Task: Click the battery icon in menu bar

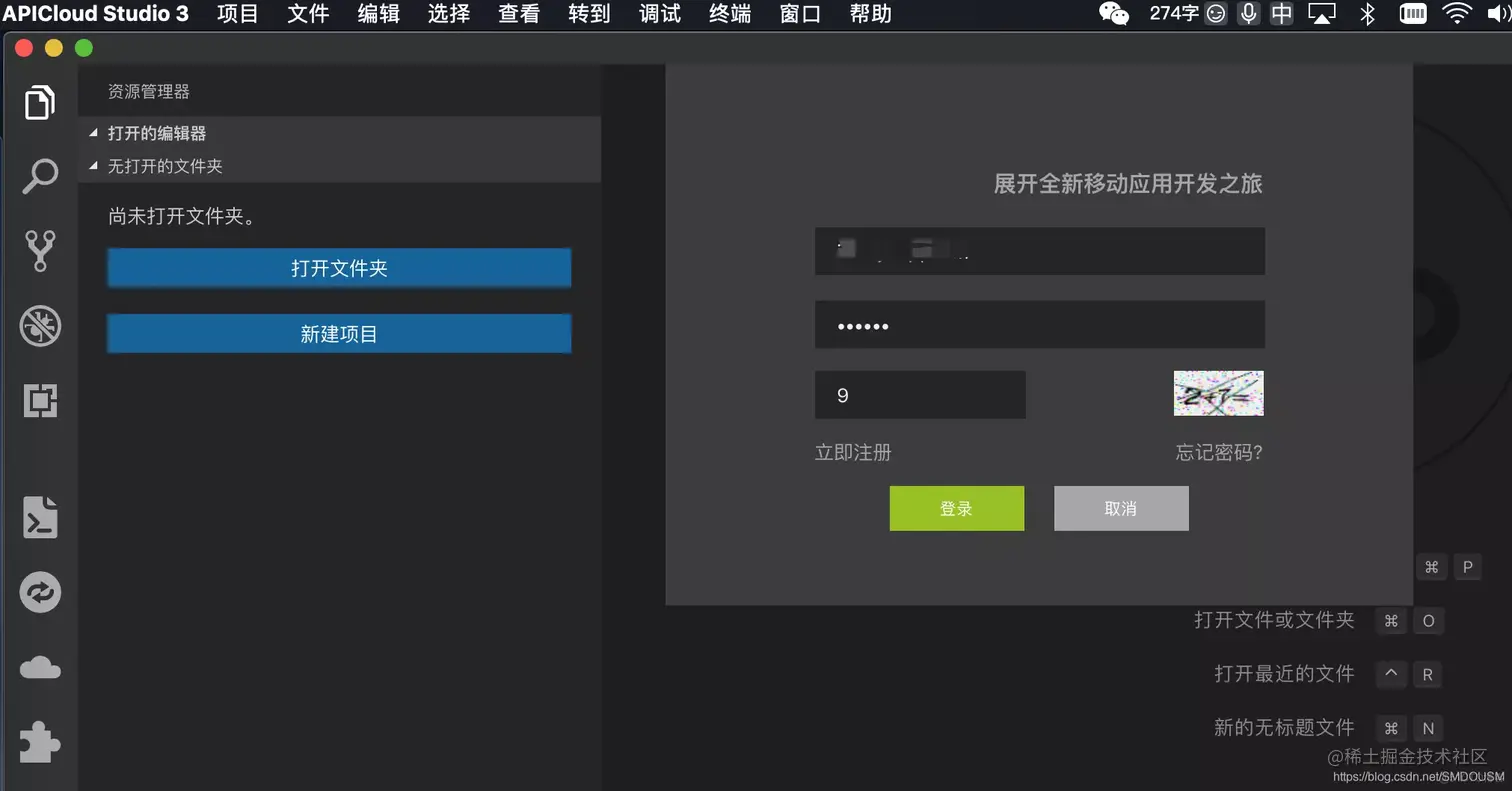Action: tap(1413, 14)
